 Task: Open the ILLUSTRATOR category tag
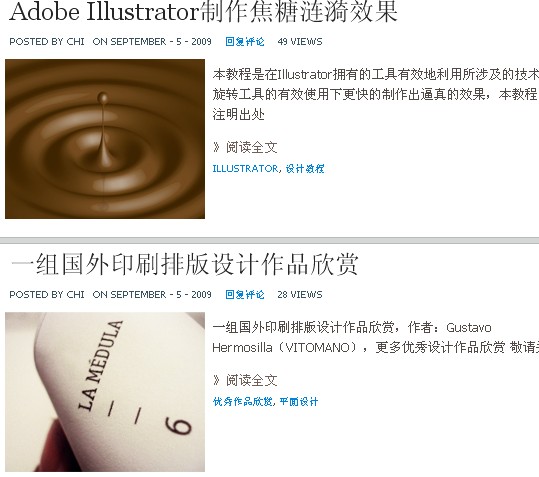click(x=245, y=169)
